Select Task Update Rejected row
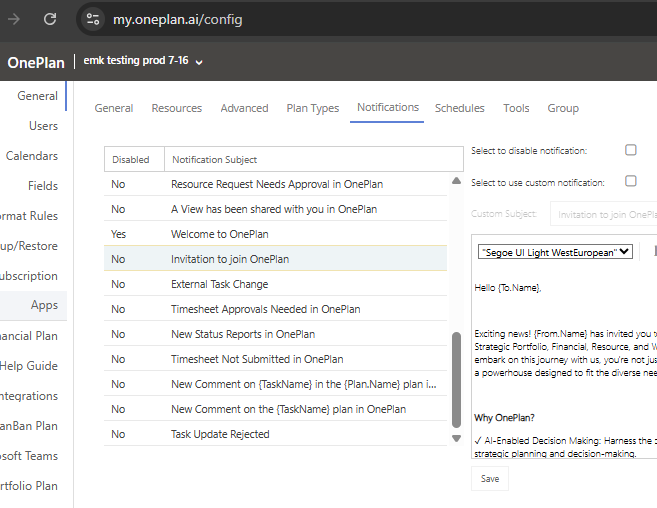Viewport: 657px width, 508px height. (x=275, y=434)
